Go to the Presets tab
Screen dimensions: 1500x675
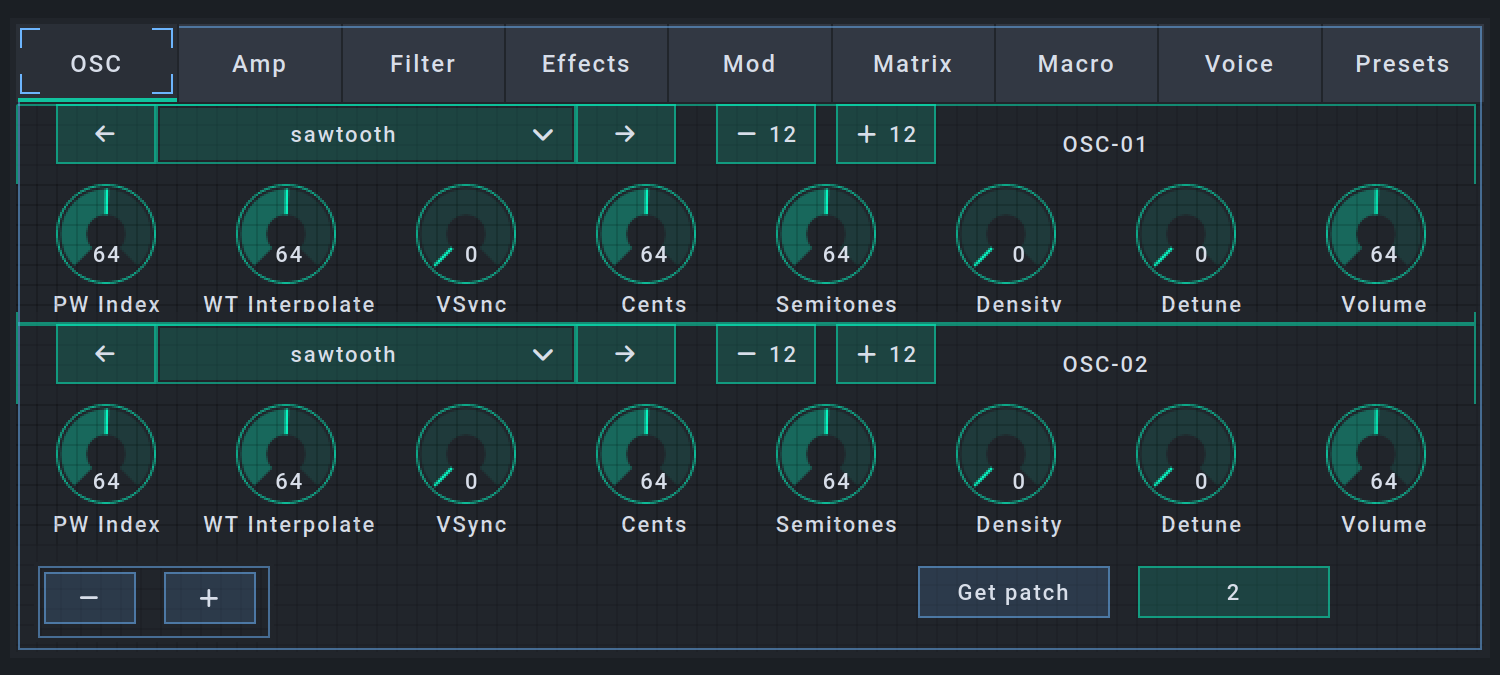[1402, 64]
